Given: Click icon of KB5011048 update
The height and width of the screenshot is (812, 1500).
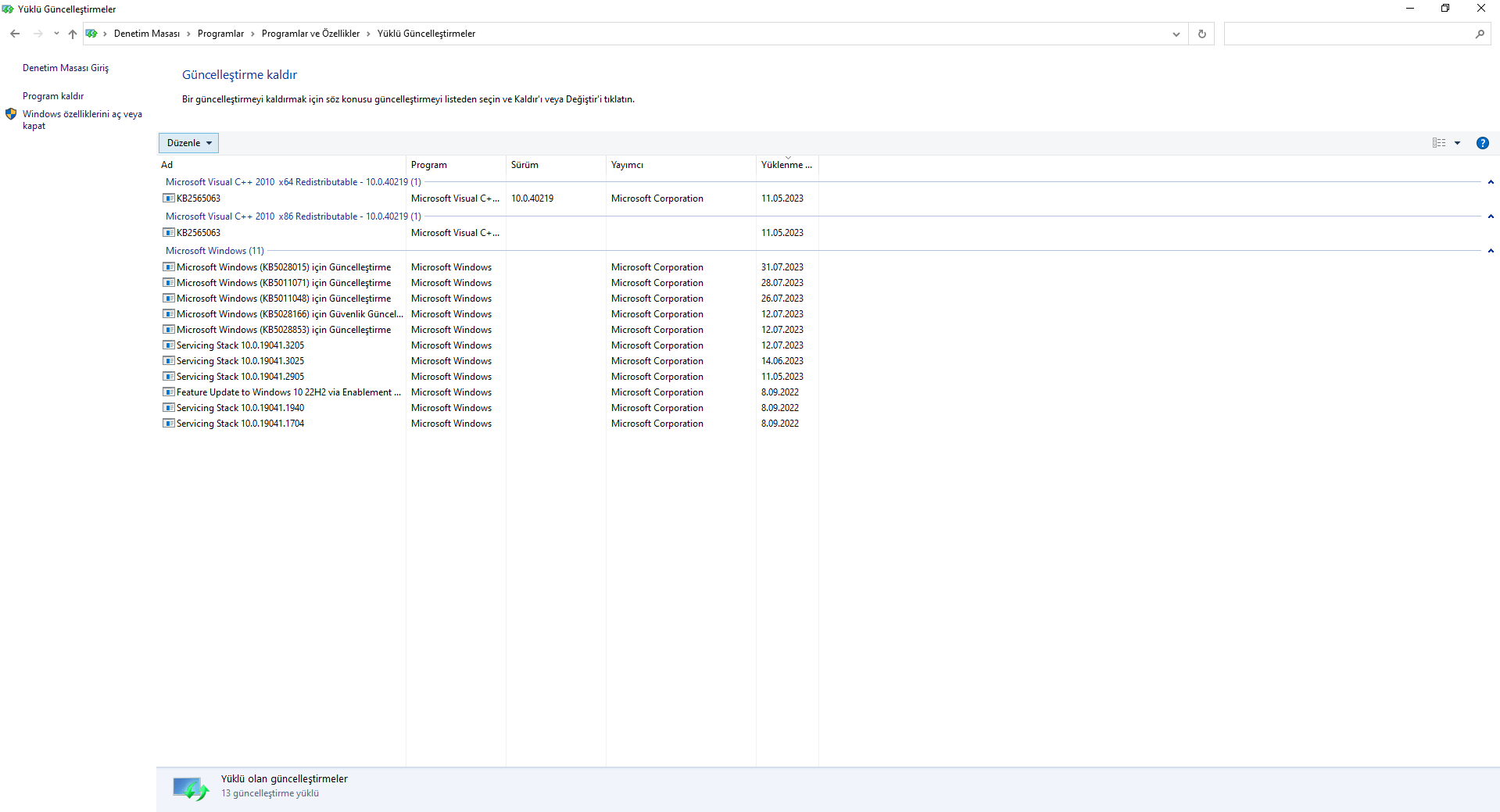Looking at the screenshot, I should tap(168, 299).
